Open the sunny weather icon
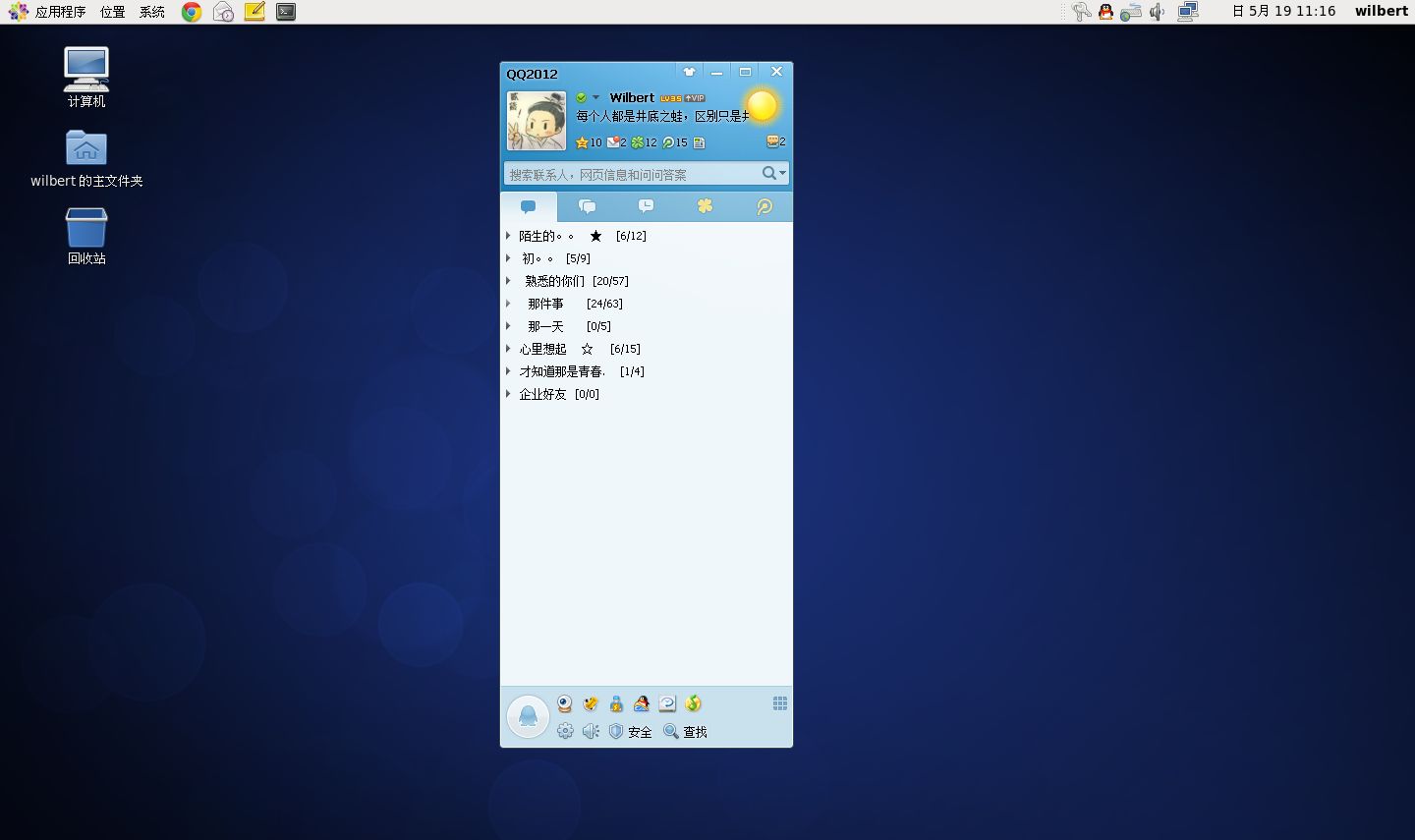 tap(762, 105)
